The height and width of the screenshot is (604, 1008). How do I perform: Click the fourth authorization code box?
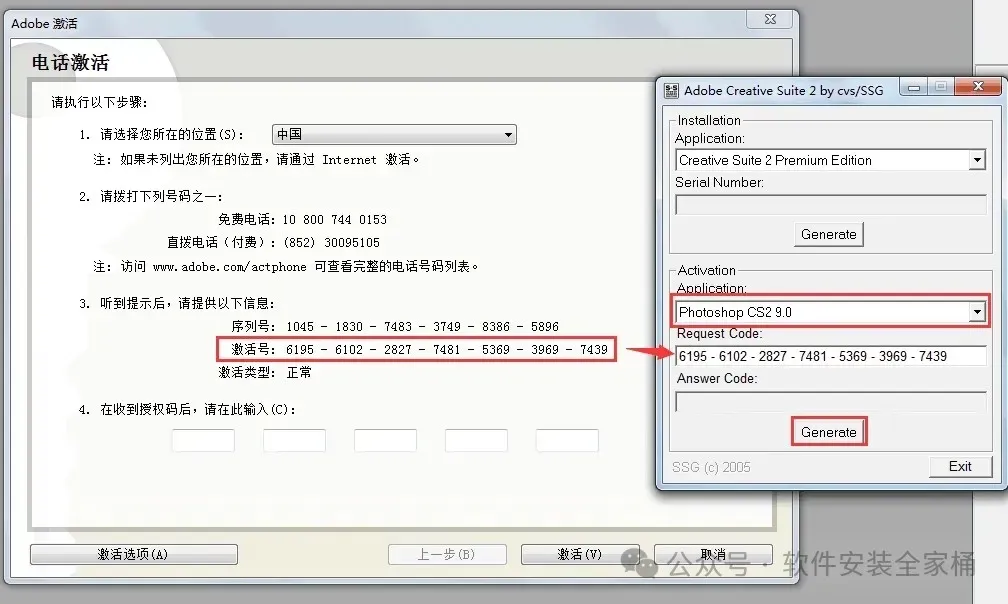pyautogui.click(x=476, y=441)
